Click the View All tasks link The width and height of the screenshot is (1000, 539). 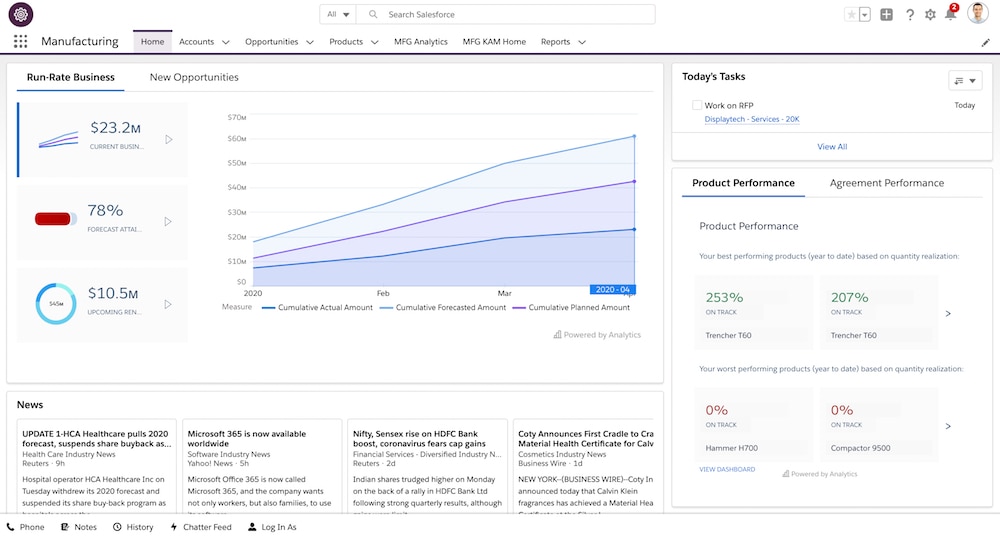832,147
